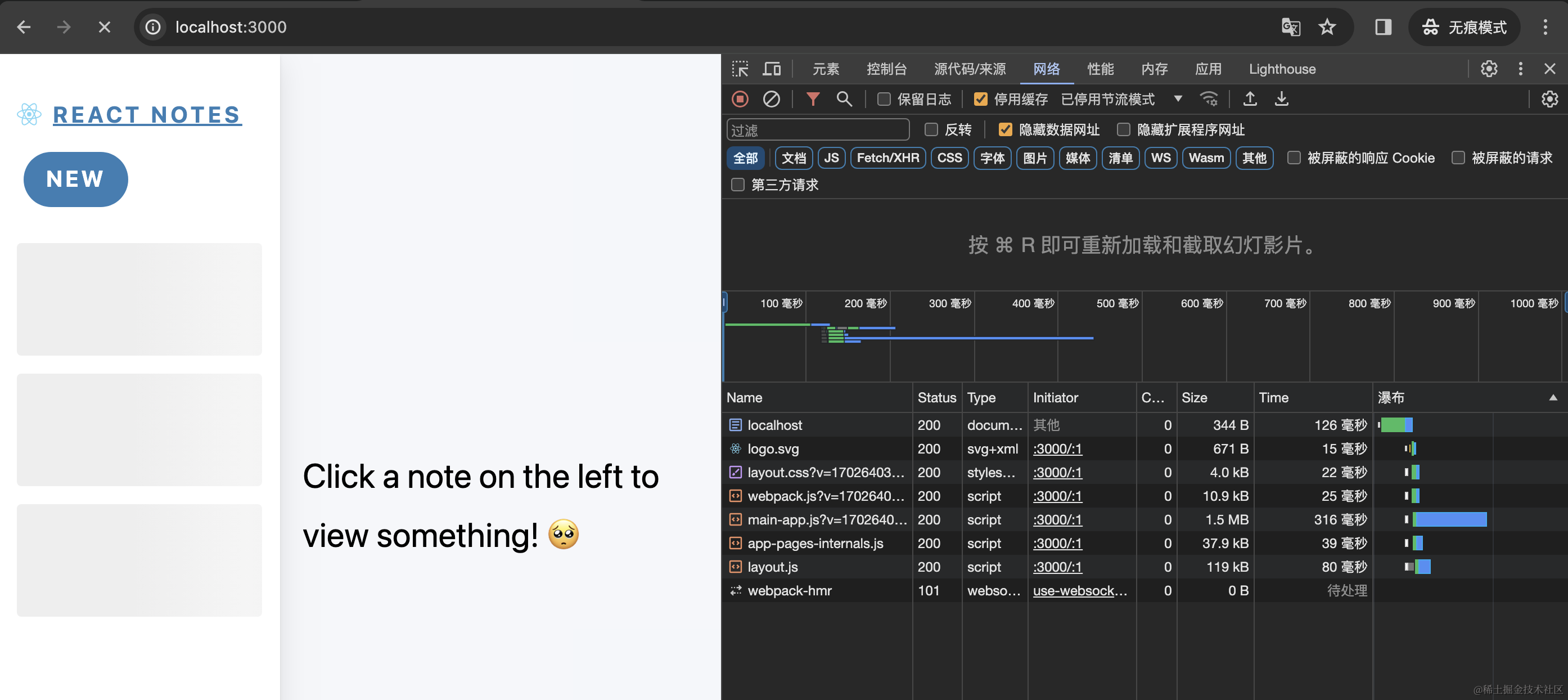Screen dimensions: 1568x700
Task: Open the network search magnifier
Action: click(x=844, y=98)
